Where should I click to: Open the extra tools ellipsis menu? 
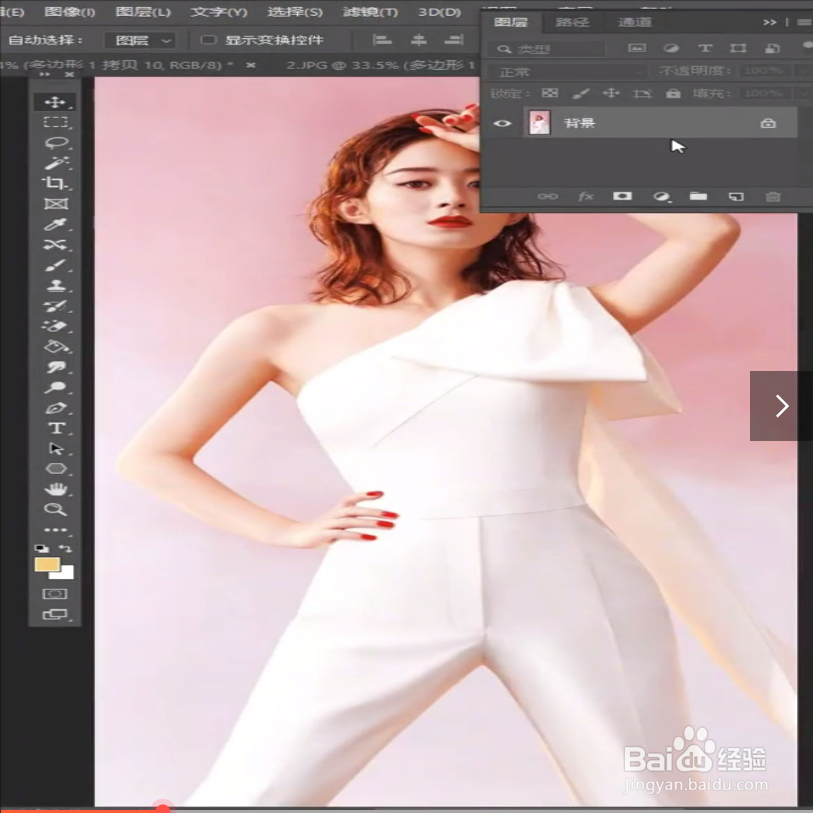coord(55,530)
